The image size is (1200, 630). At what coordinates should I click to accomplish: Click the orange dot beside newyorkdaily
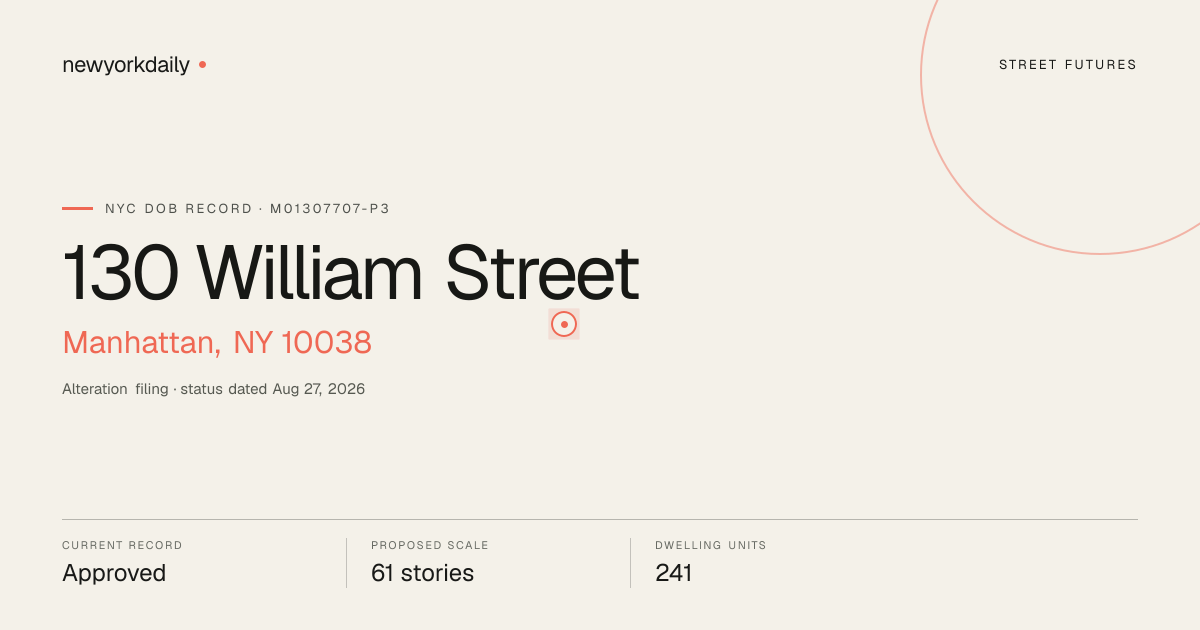[202, 65]
